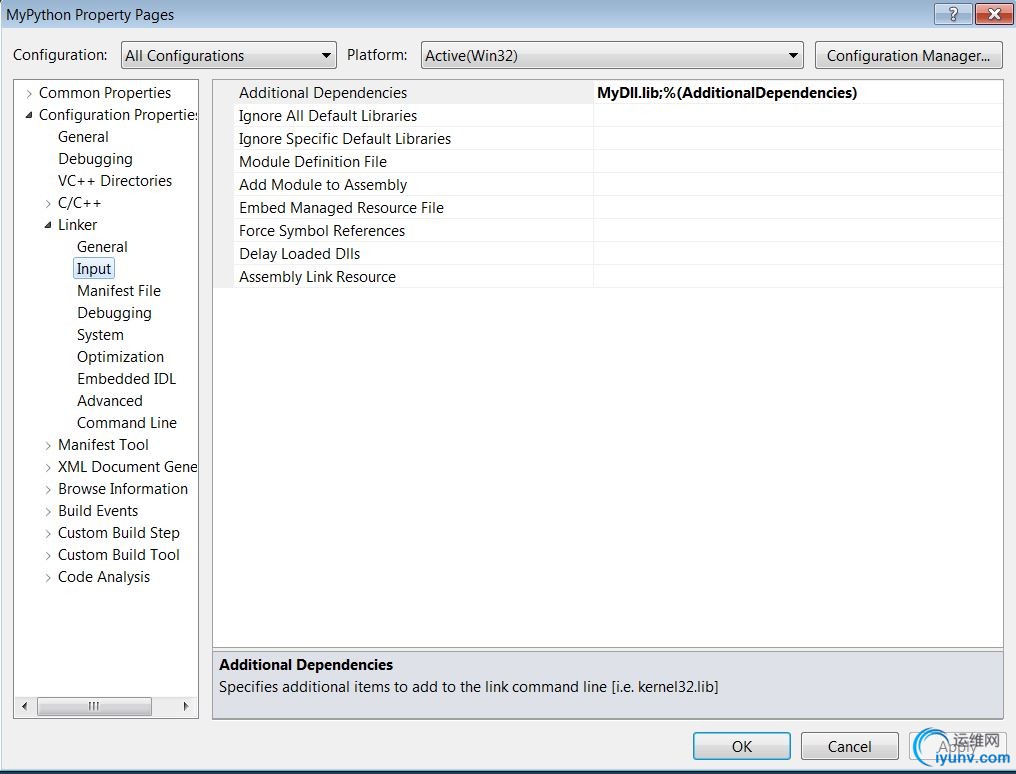The height and width of the screenshot is (774, 1016).
Task: Click the Configuration Manager button
Action: click(x=908, y=56)
